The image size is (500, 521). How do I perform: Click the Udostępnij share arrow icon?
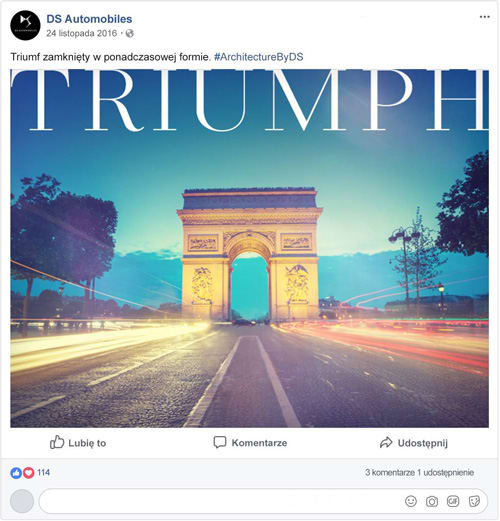(386, 442)
